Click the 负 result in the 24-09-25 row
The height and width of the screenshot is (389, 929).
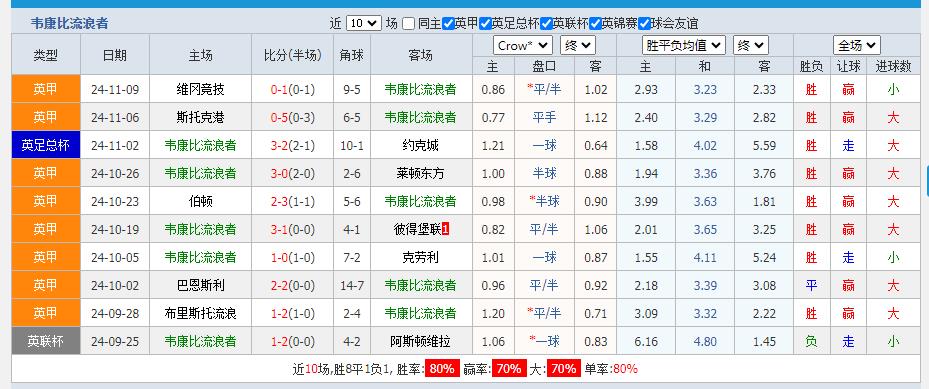[811, 342]
